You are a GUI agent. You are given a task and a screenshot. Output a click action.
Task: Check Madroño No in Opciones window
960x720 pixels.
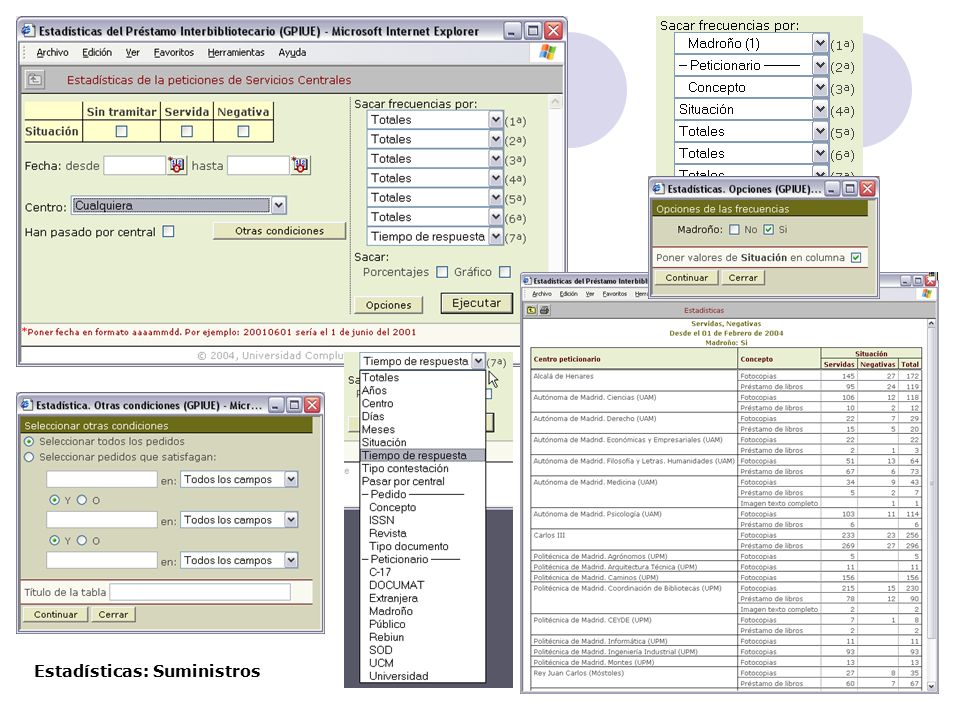point(734,230)
